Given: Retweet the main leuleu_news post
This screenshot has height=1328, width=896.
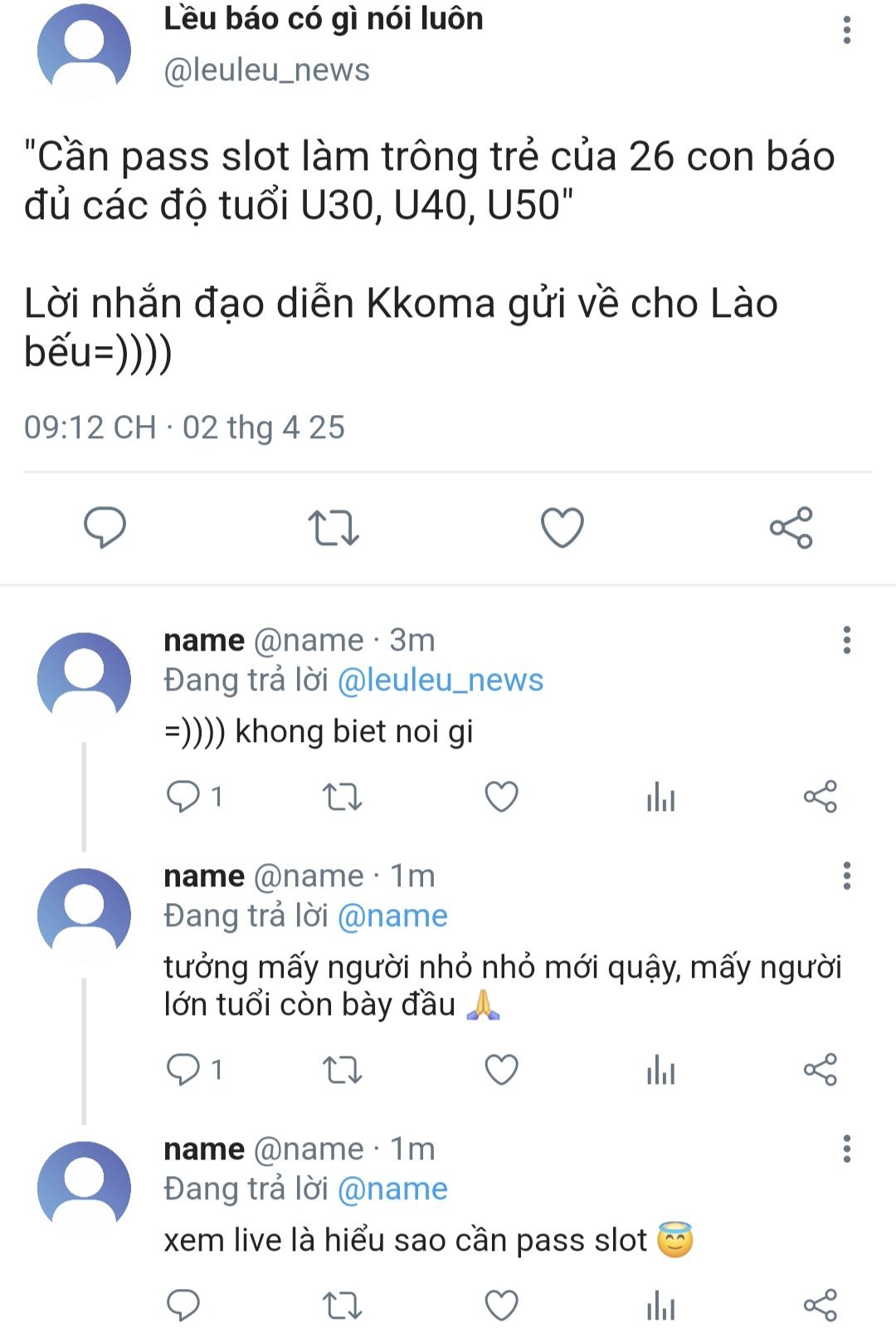Looking at the screenshot, I should 334,527.
